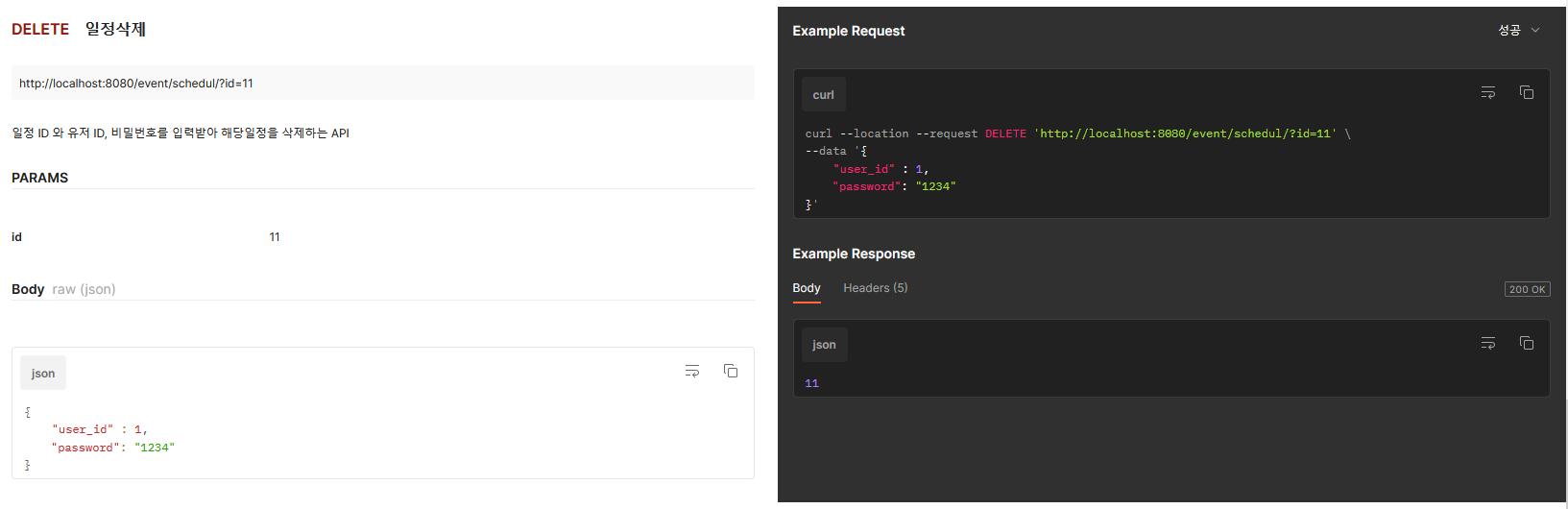1568x509 pixels.
Task: Click the DELETE method label
Action: tap(40, 30)
